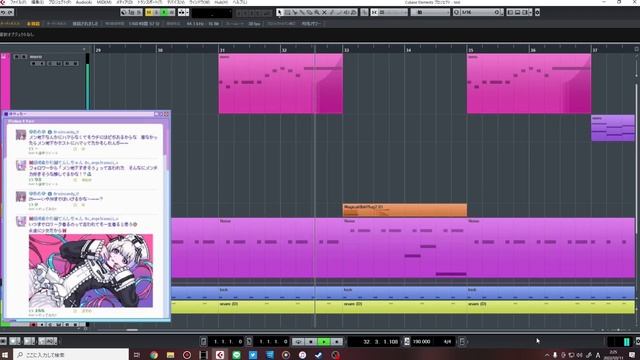Open the ファイル (File) menu
Viewport: 640px width, 360px height.
[x=18, y=2]
